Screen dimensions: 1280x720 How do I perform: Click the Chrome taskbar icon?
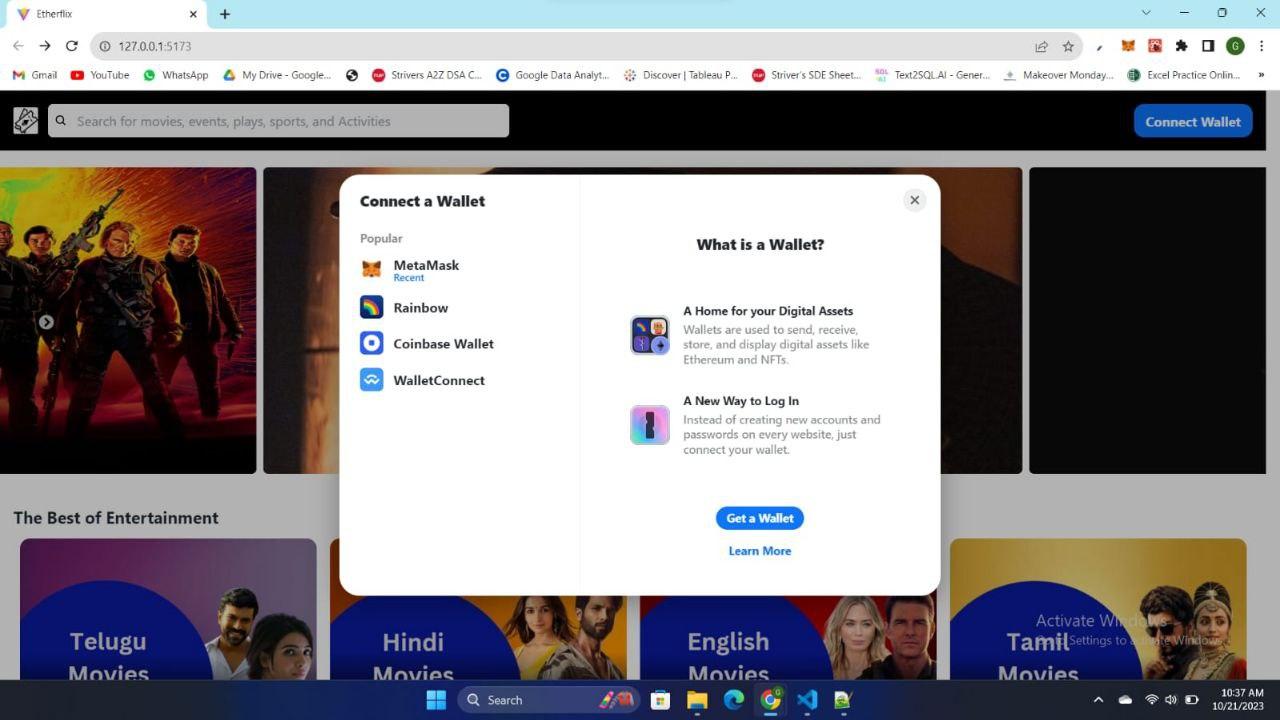(x=771, y=700)
